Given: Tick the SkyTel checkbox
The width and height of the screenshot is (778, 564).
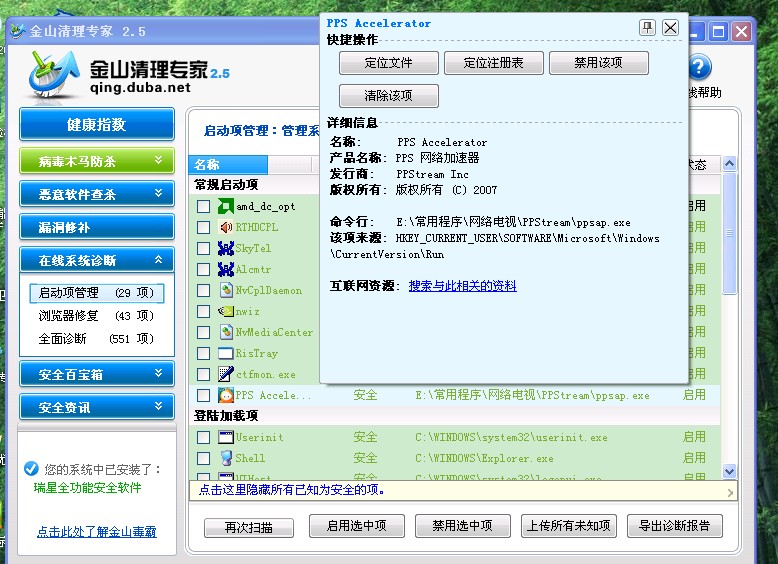Looking at the screenshot, I should coord(203,248).
